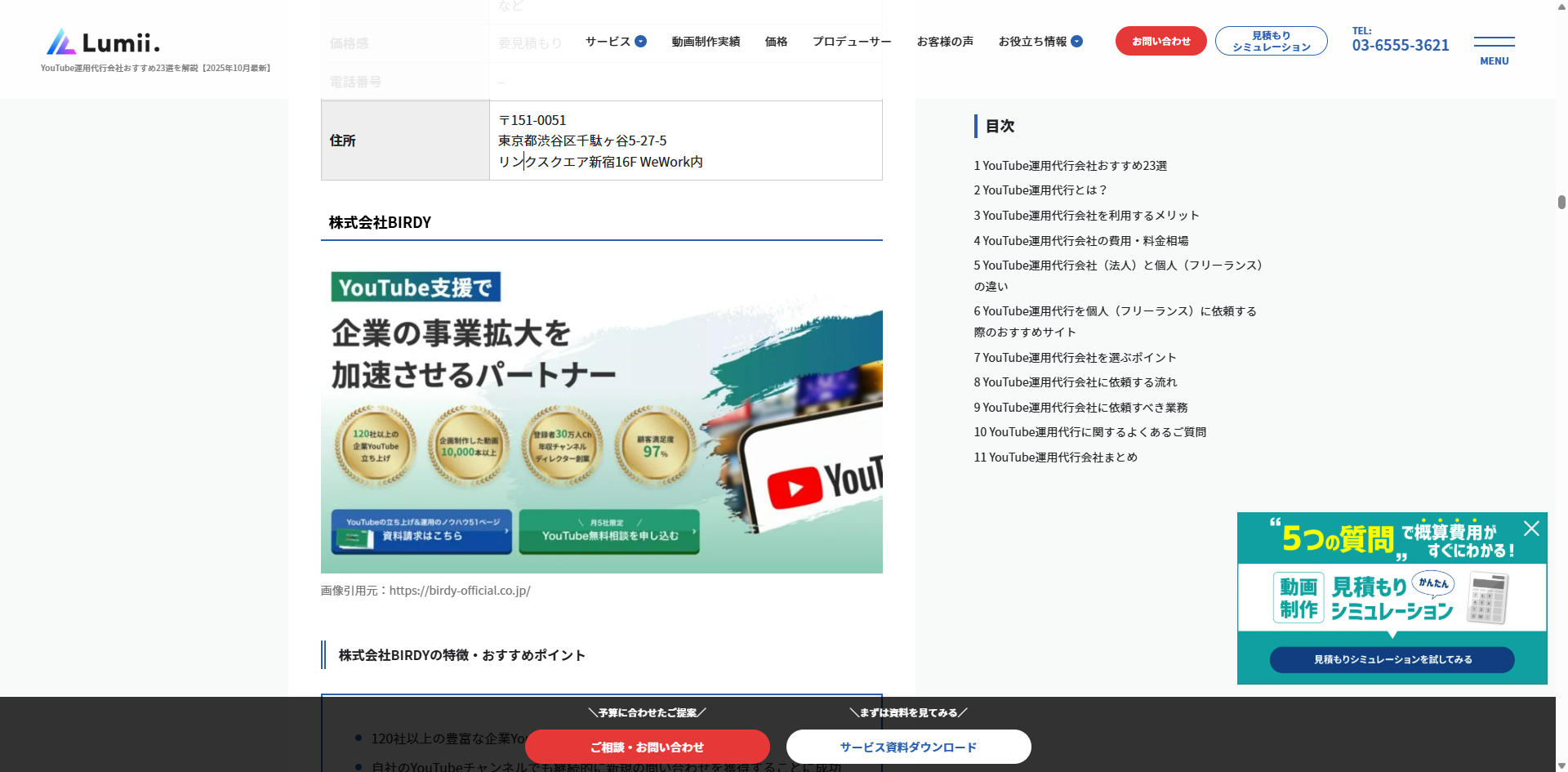Viewport: 1568px width, 772px height.
Task: Jump to YouTube運用代行とは？ in the table of contents
Action: click(1040, 190)
